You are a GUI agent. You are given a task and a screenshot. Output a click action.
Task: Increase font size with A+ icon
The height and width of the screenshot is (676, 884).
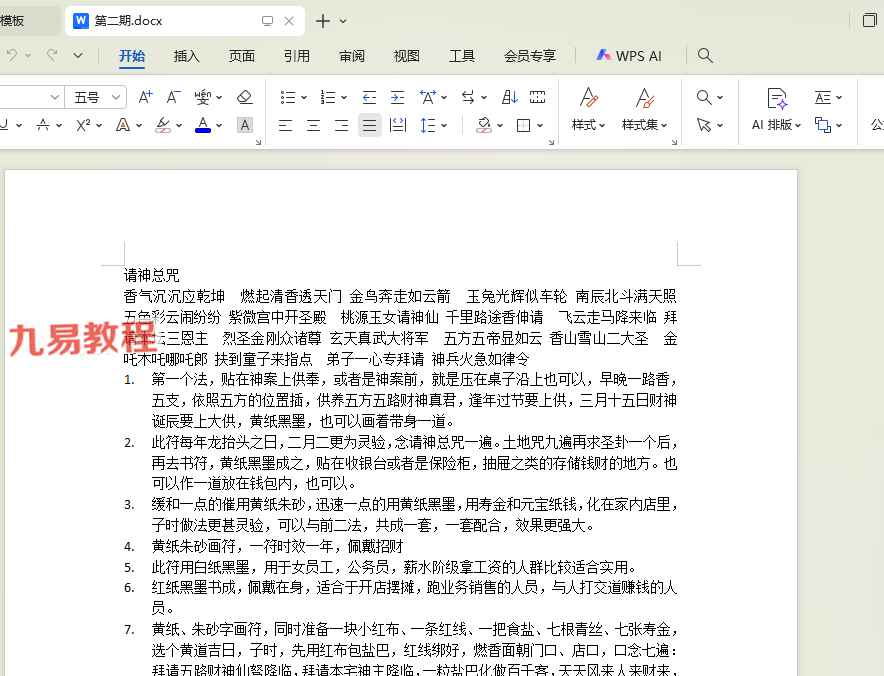[146, 97]
